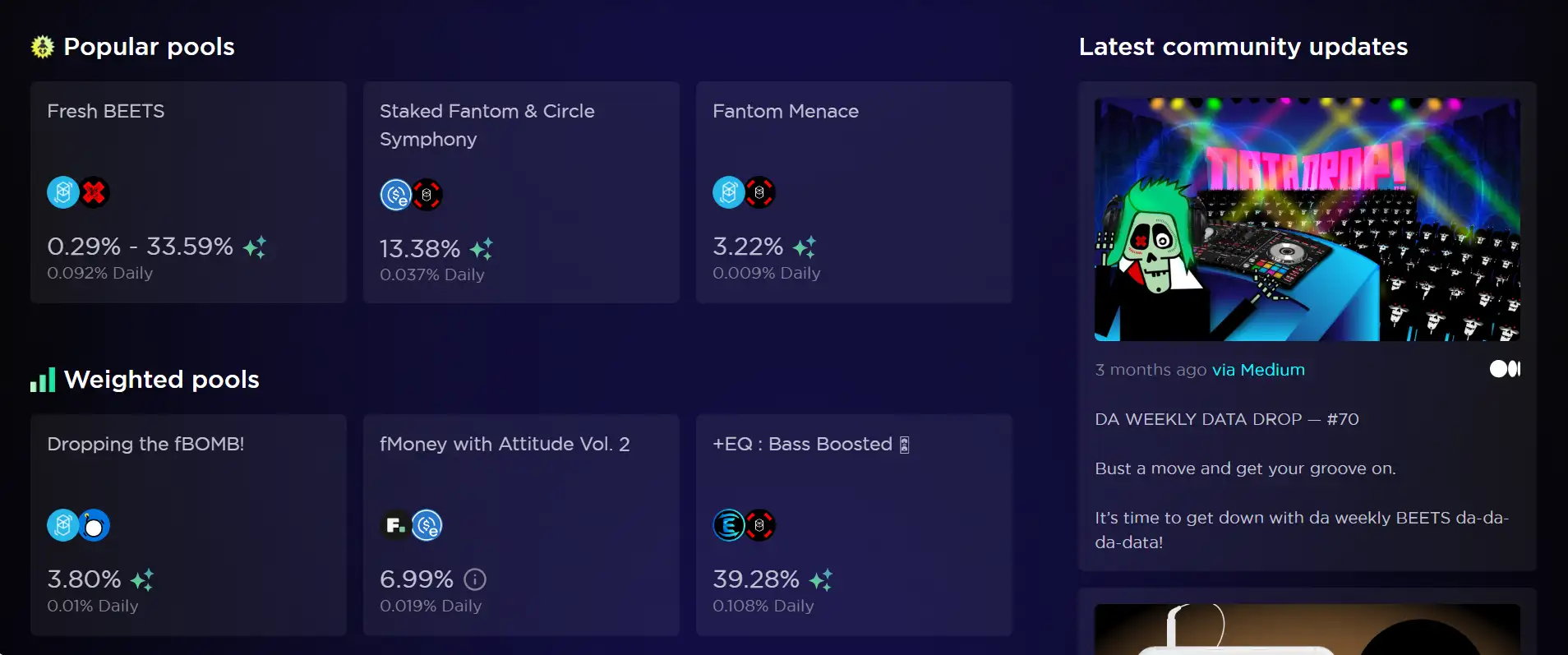Click the info icon next to 6.99% APR

pos(475,579)
